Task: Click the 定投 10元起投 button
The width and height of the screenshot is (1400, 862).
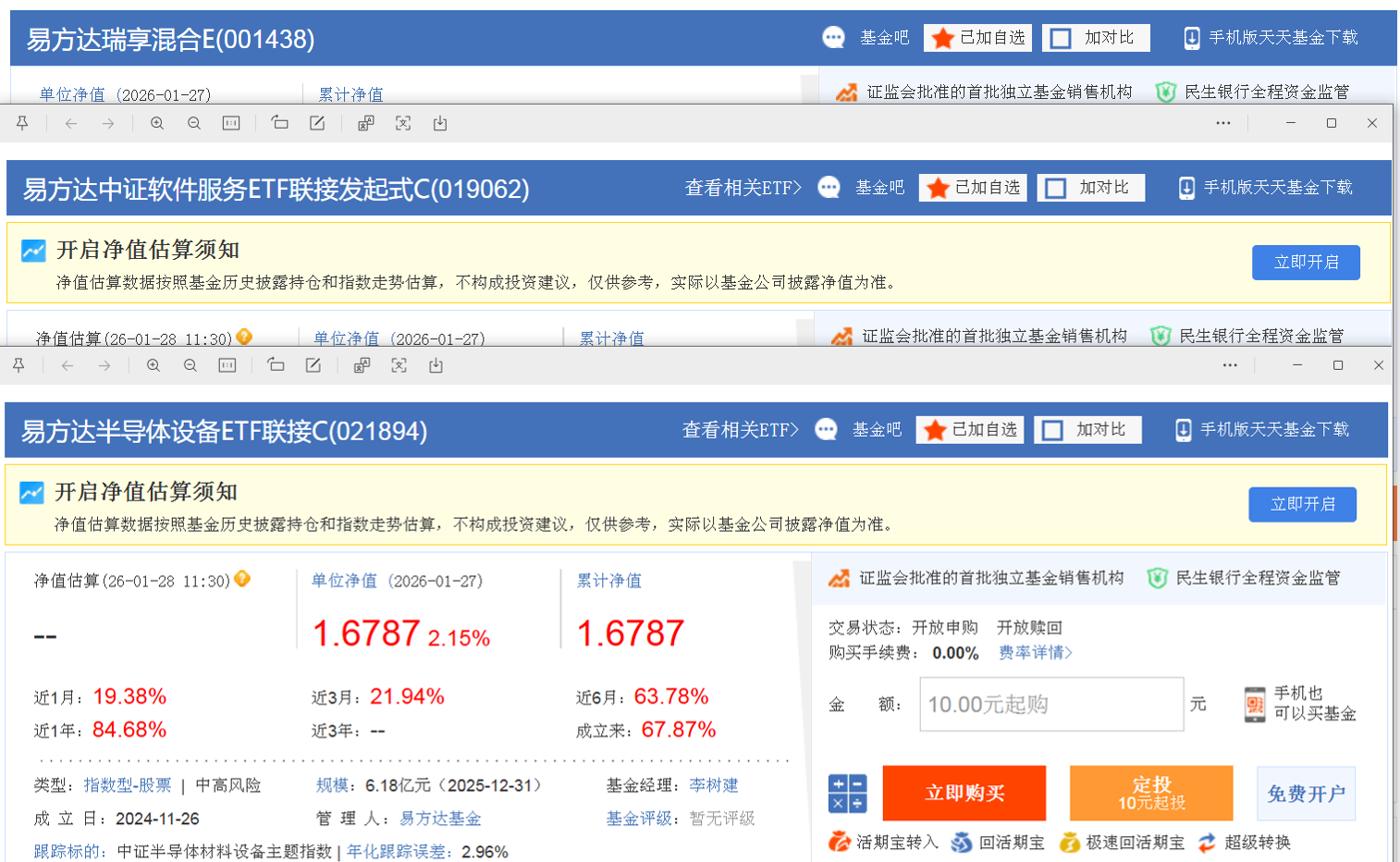Action: [1151, 794]
